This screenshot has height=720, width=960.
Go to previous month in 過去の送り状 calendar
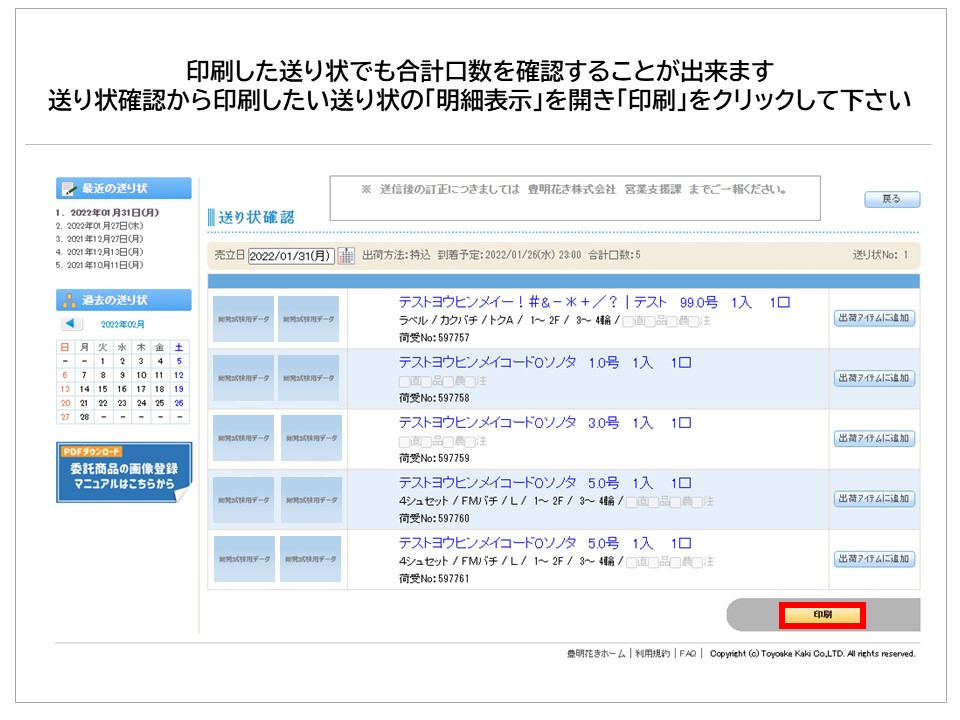72,324
